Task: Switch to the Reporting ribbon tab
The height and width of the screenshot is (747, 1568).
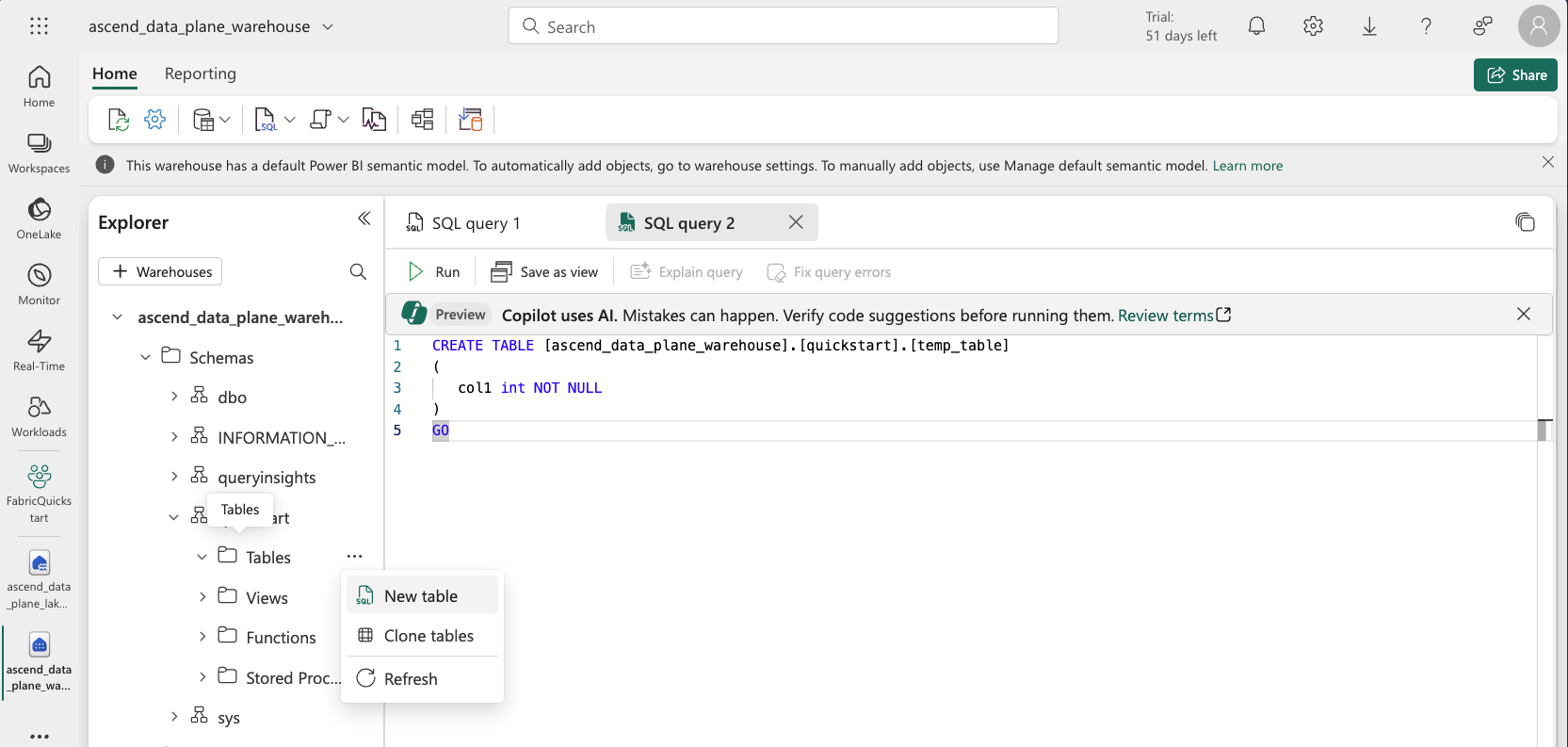Action: pos(201,73)
